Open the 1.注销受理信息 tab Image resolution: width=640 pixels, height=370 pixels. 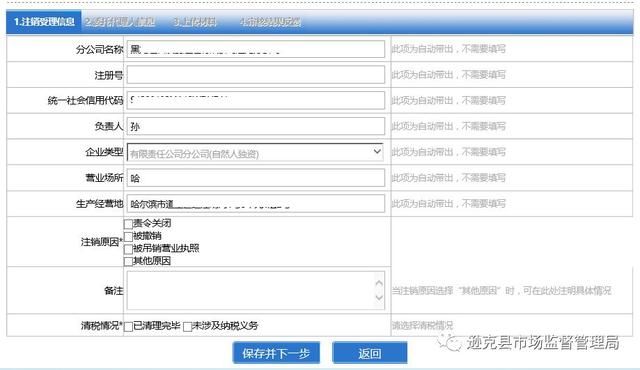tap(44, 22)
